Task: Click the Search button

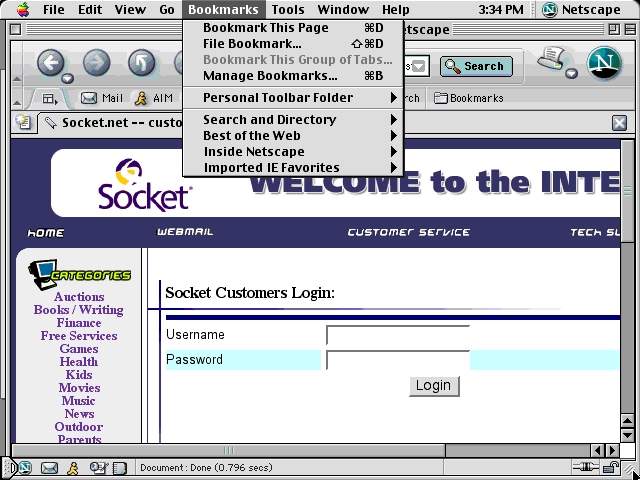Action: tap(476, 67)
